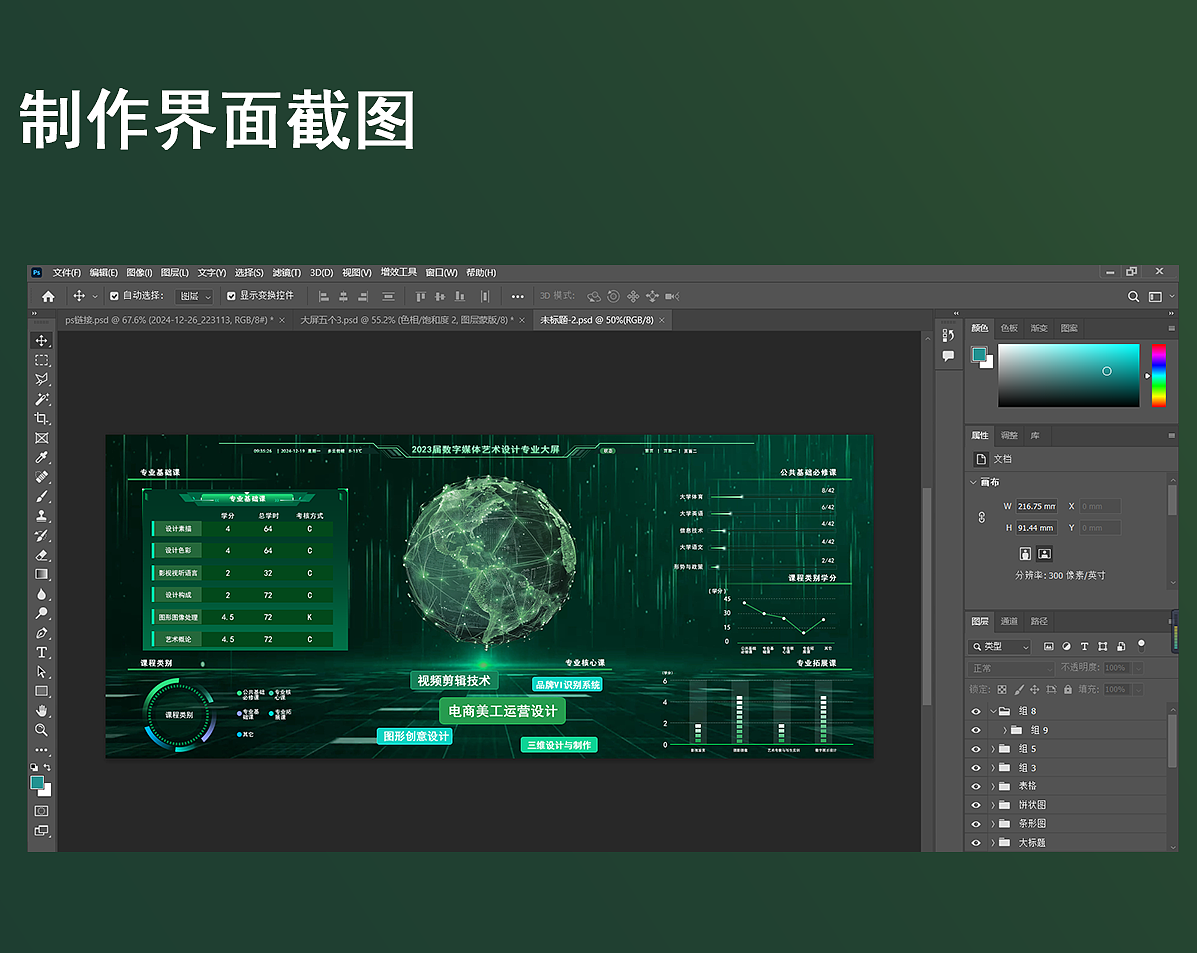Click the Home screen icon in options bar
Viewport: 1197px width, 953px height.
(x=47, y=296)
